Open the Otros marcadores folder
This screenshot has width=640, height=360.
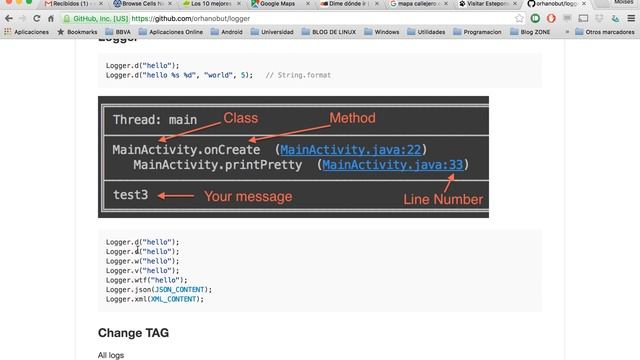(x=604, y=32)
